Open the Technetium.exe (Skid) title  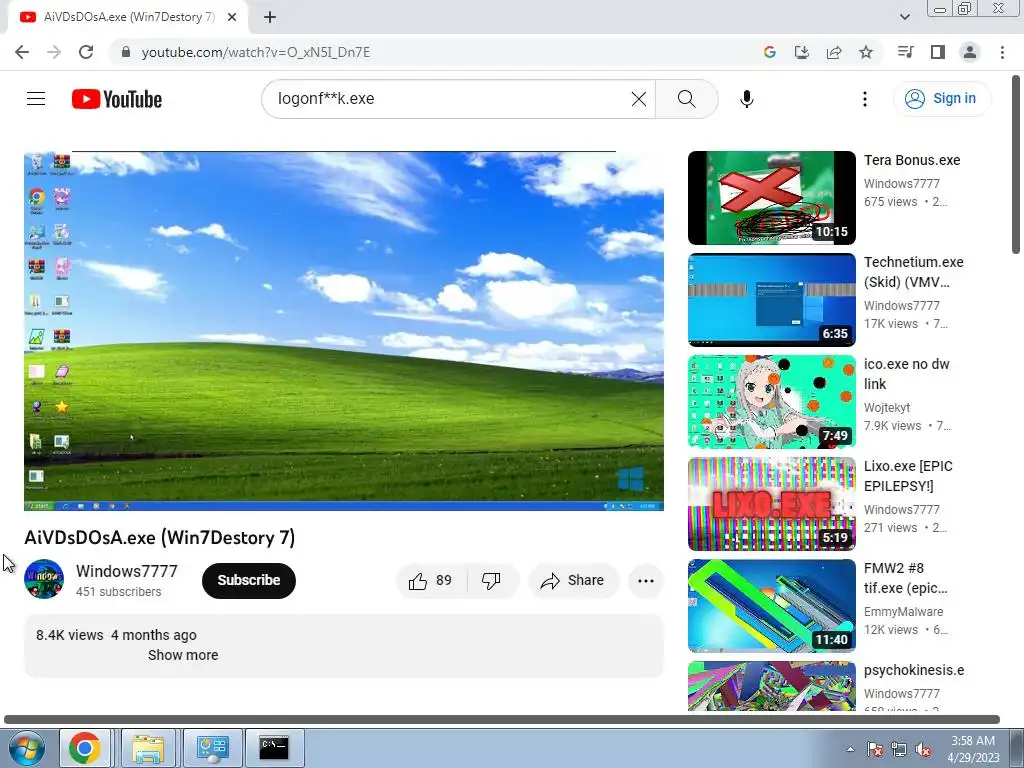click(914, 272)
